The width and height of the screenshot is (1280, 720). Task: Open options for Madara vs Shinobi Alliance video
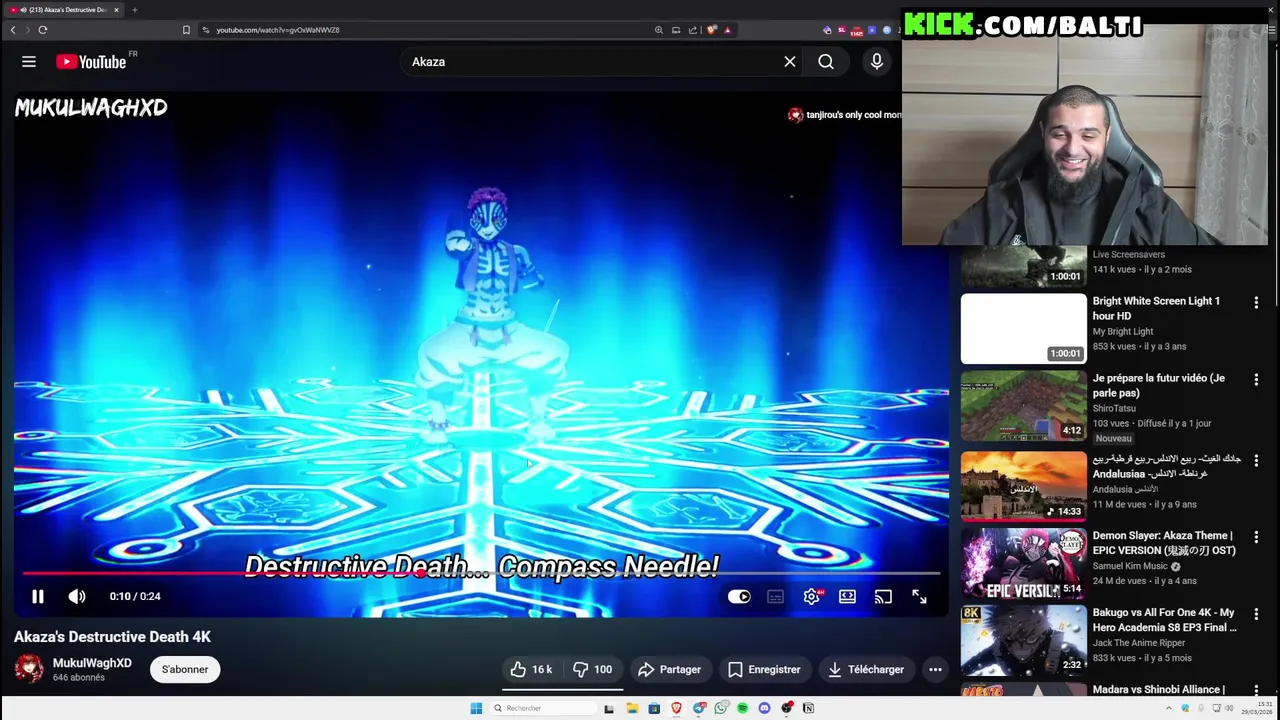click(1256, 691)
